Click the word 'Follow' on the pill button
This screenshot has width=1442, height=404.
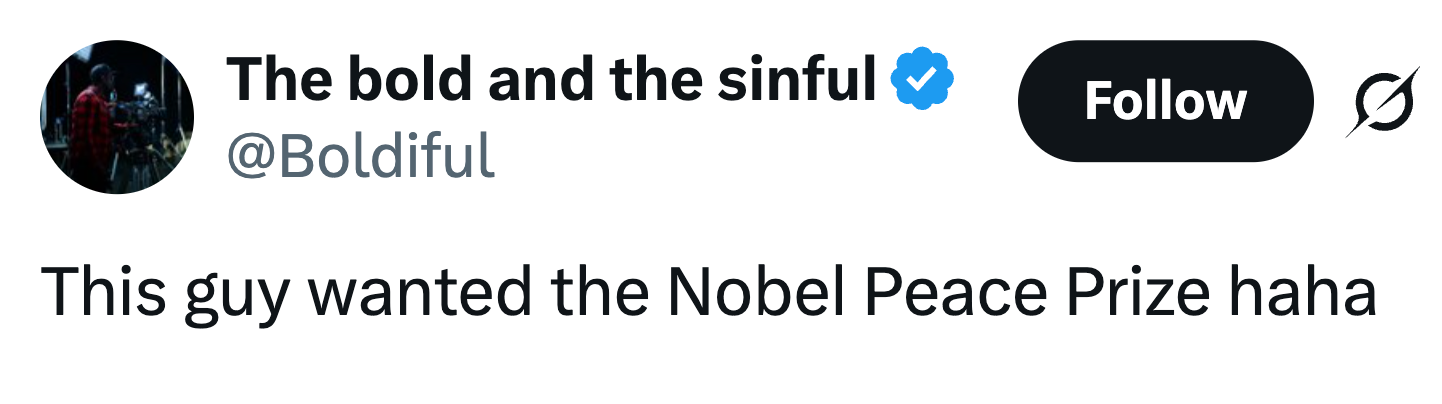tap(1165, 101)
